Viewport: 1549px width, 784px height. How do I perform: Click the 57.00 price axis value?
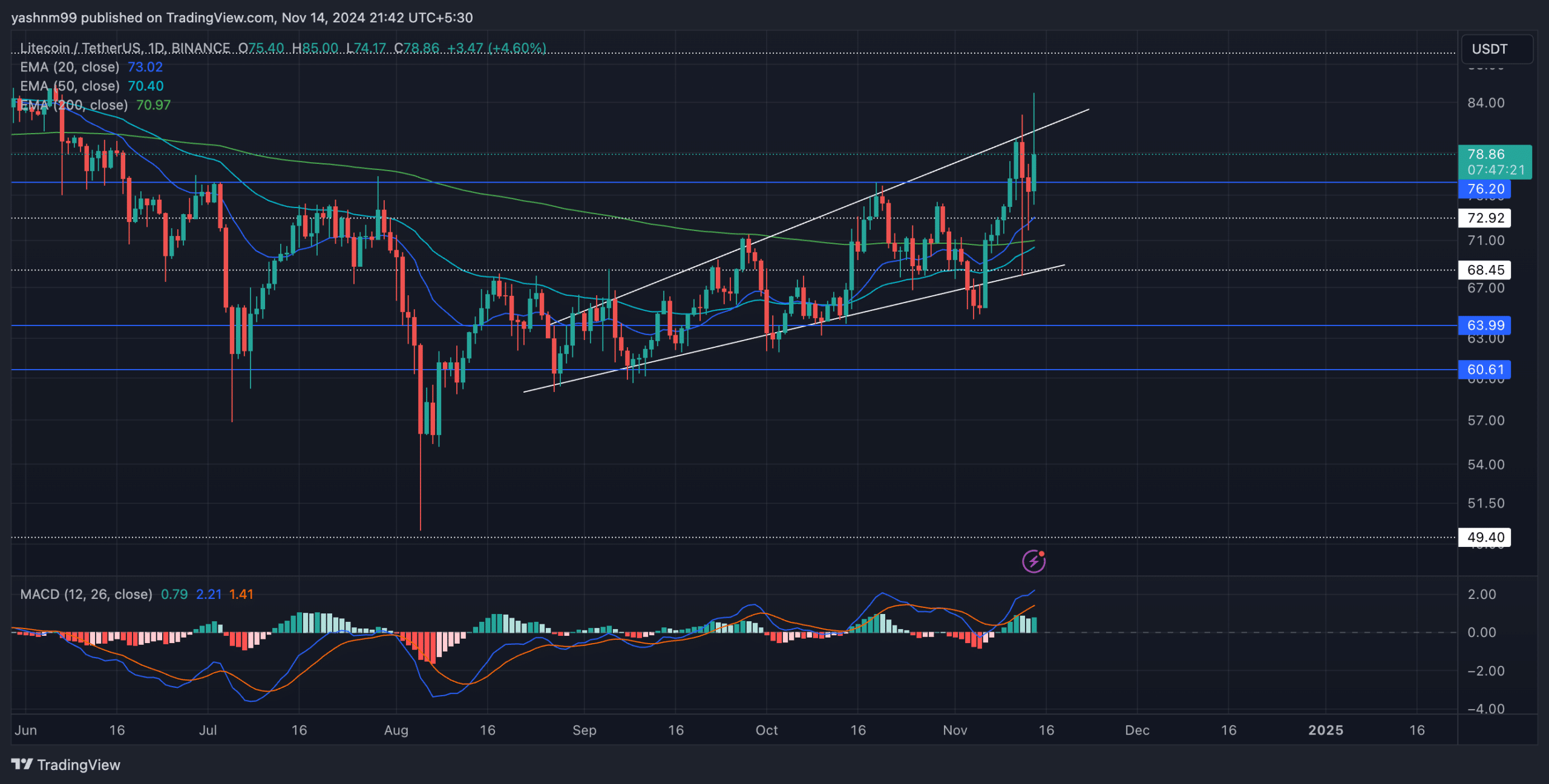(x=1486, y=420)
